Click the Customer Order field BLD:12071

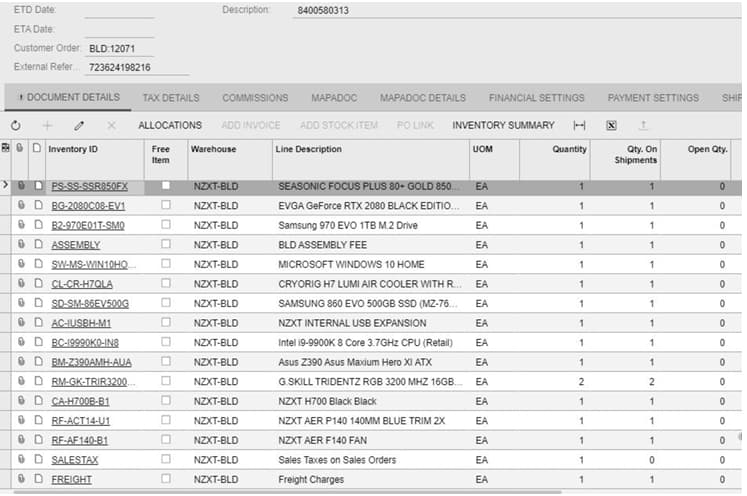(x=119, y=49)
